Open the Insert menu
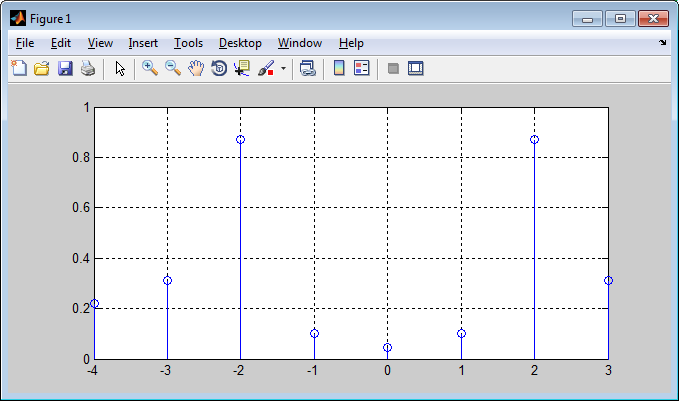 (x=143, y=43)
